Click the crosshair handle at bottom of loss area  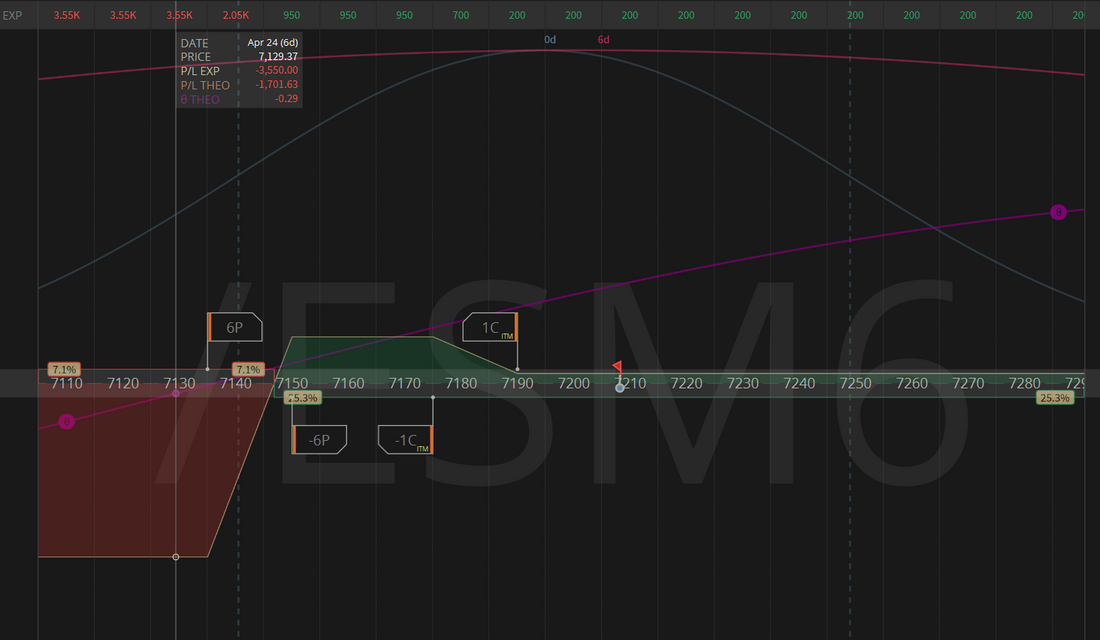coord(176,556)
